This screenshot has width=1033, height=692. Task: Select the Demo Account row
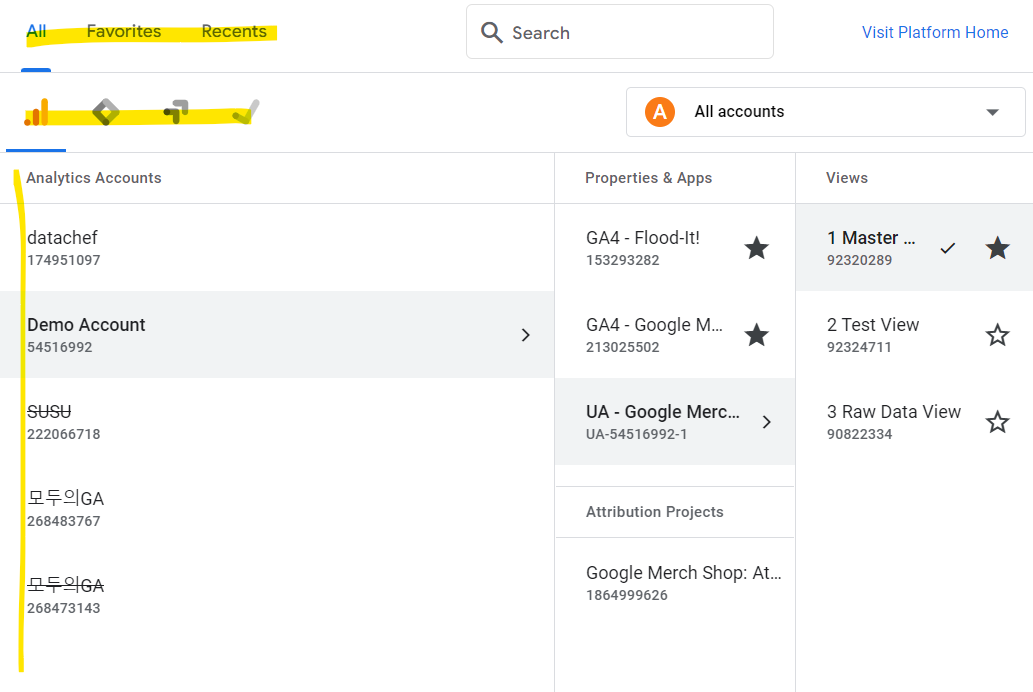277,335
